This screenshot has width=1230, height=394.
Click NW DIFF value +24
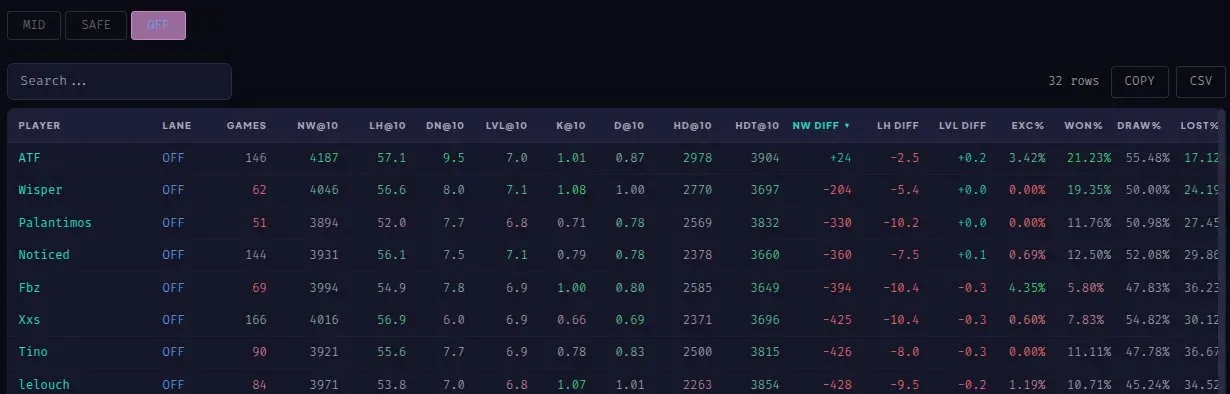click(x=840, y=158)
